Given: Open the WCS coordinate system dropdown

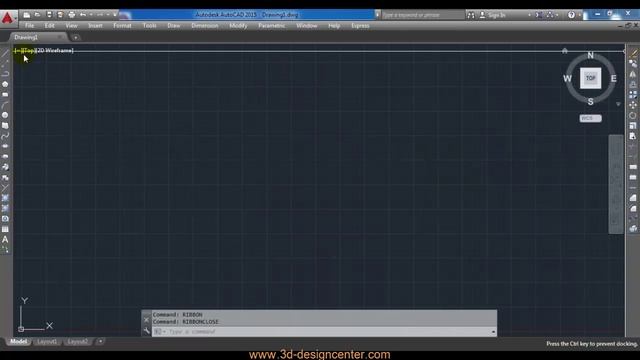Looking at the screenshot, I should pyautogui.click(x=591, y=118).
